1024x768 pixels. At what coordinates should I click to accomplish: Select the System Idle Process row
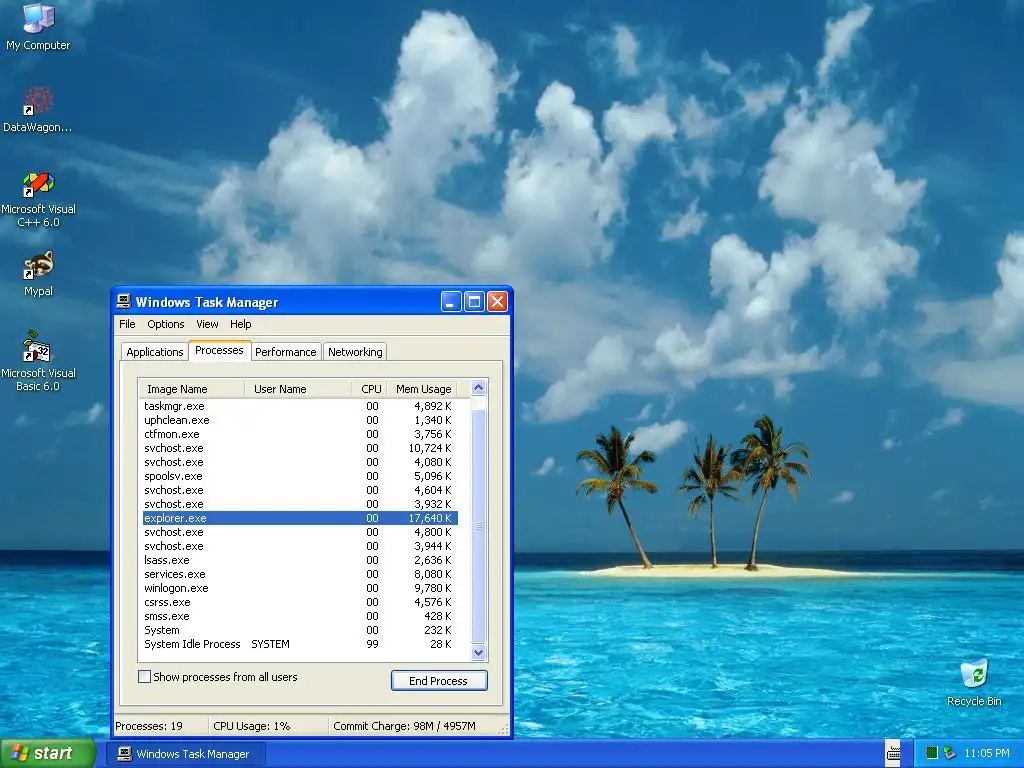[300, 645]
